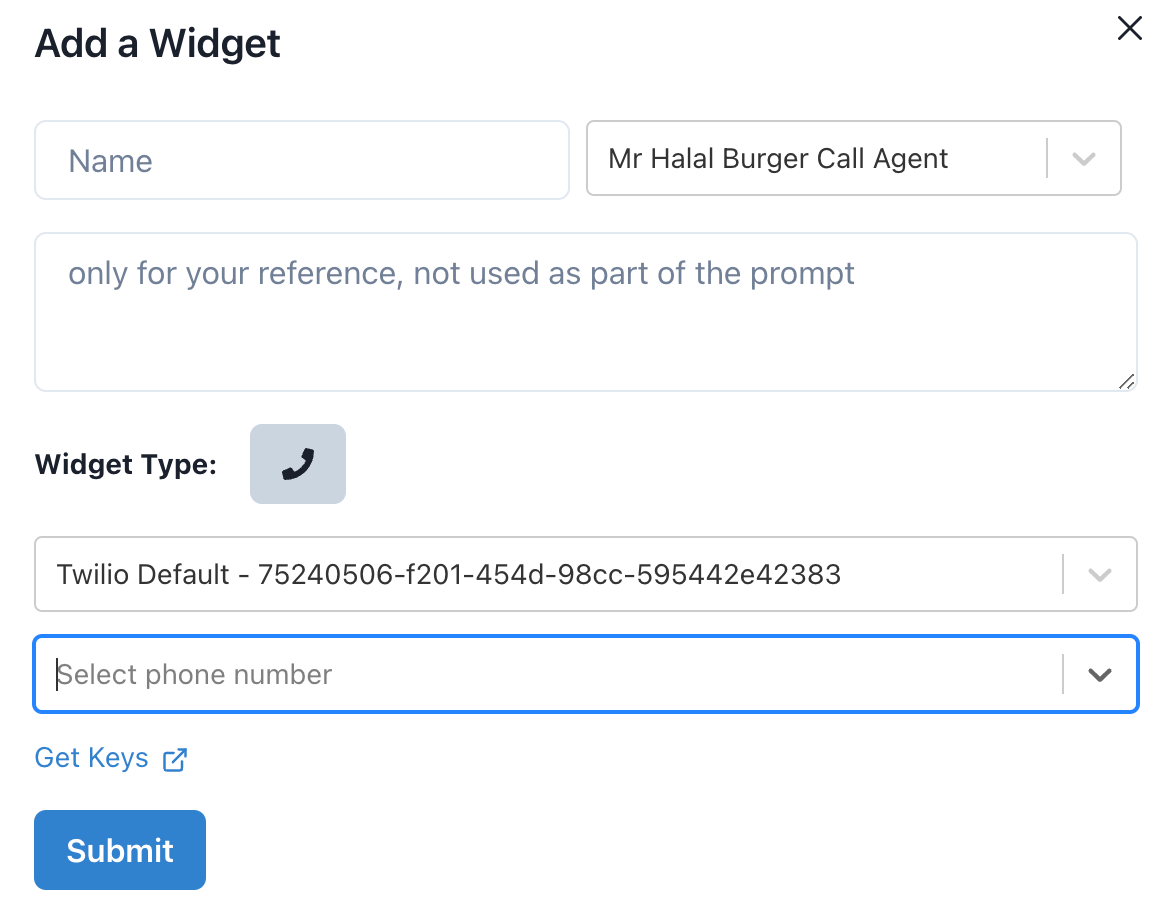
Task: Click the separator line in phone number selector
Action: click(1062, 675)
